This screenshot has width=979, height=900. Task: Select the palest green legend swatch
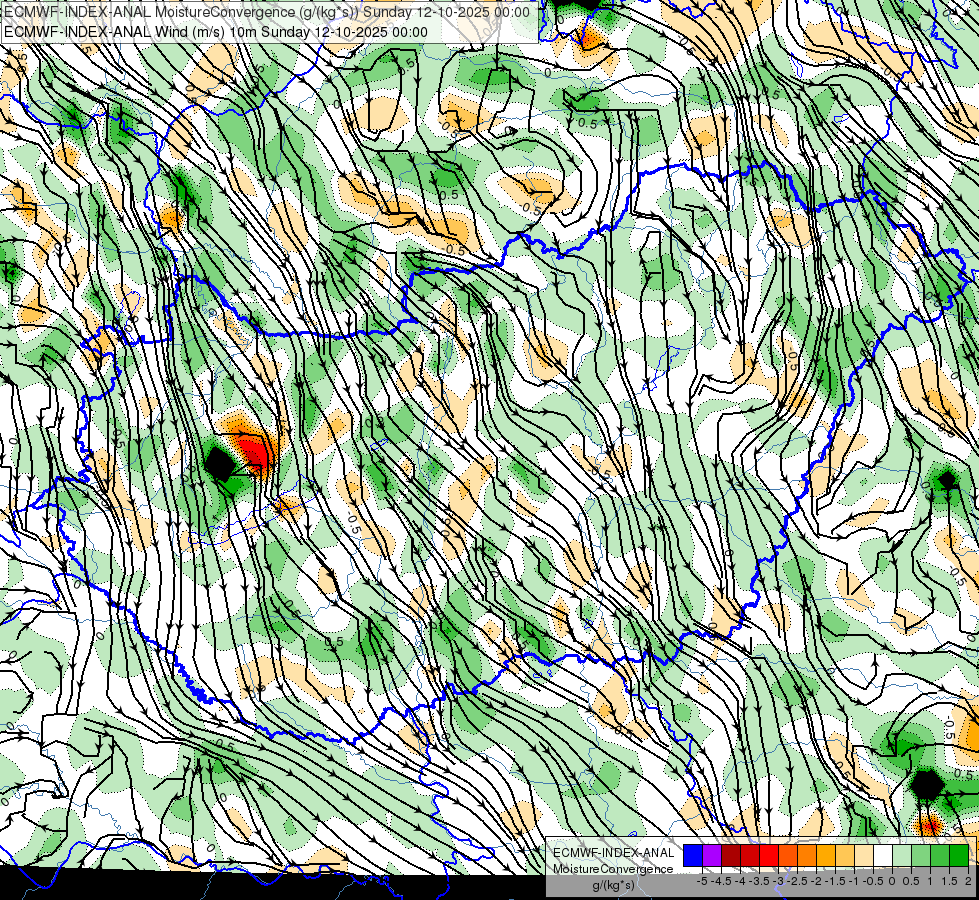pos(902,855)
